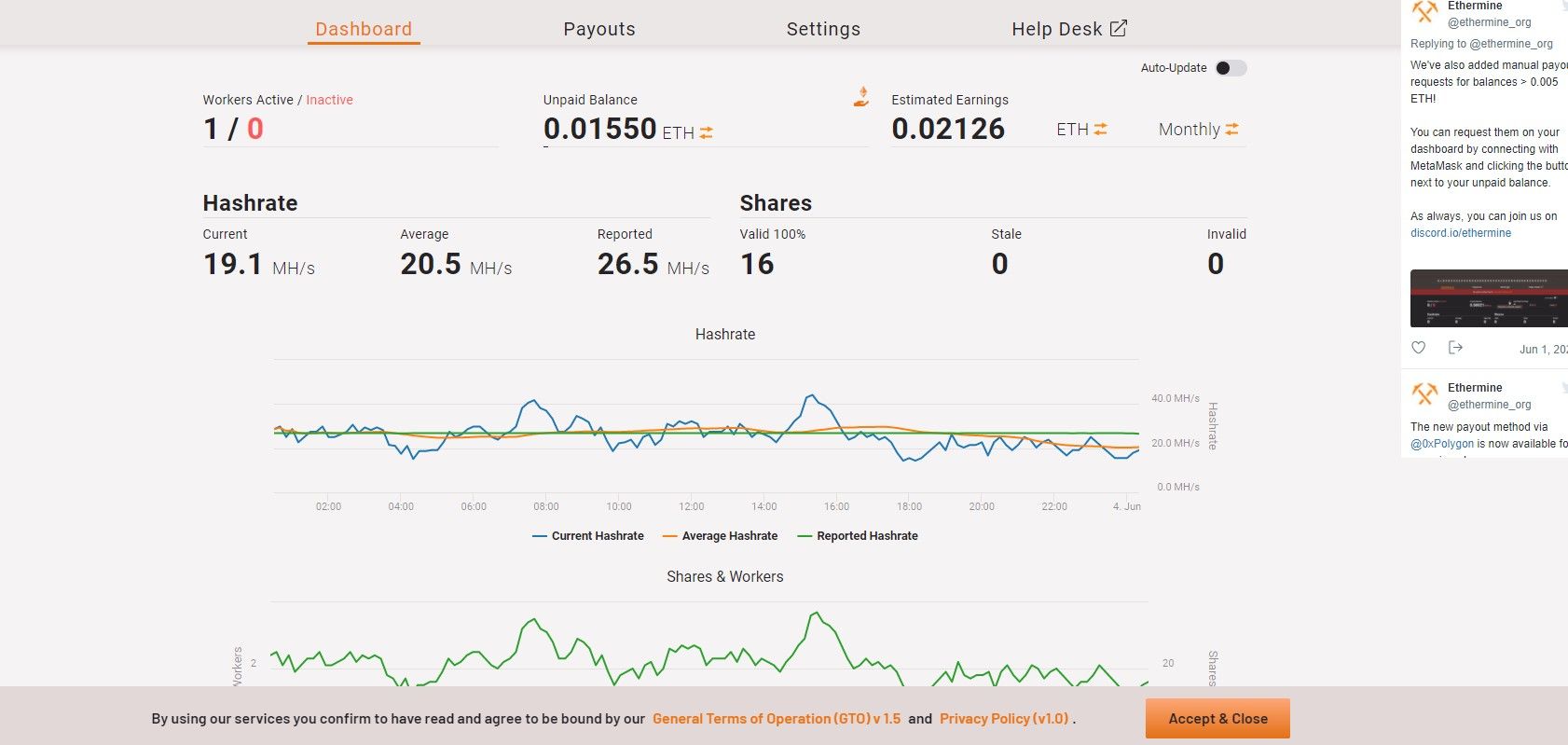The height and width of the screenshot is (745, 1568).
Task: Toggle Current Hashrate series in legend
Action: (588, 536)
